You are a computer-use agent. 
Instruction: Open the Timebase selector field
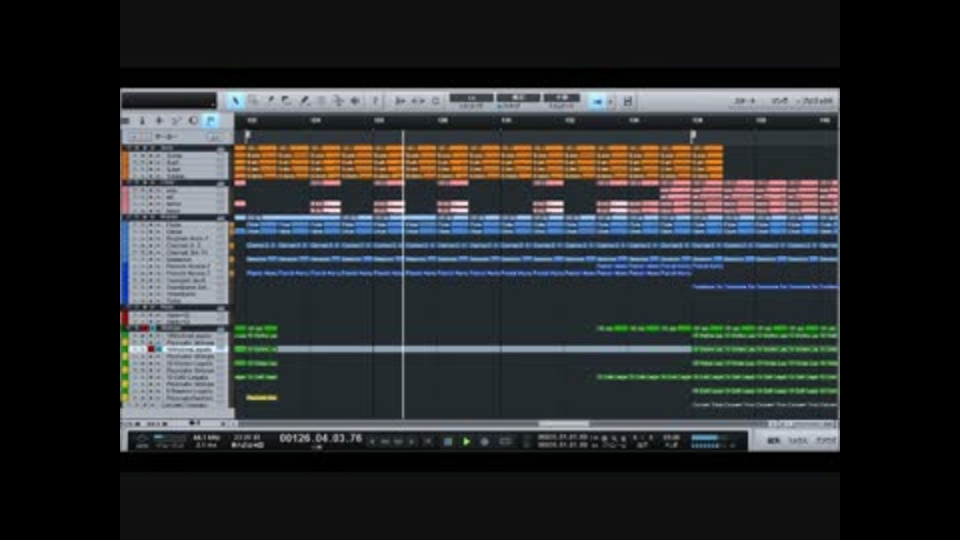[x=518, y=98]
